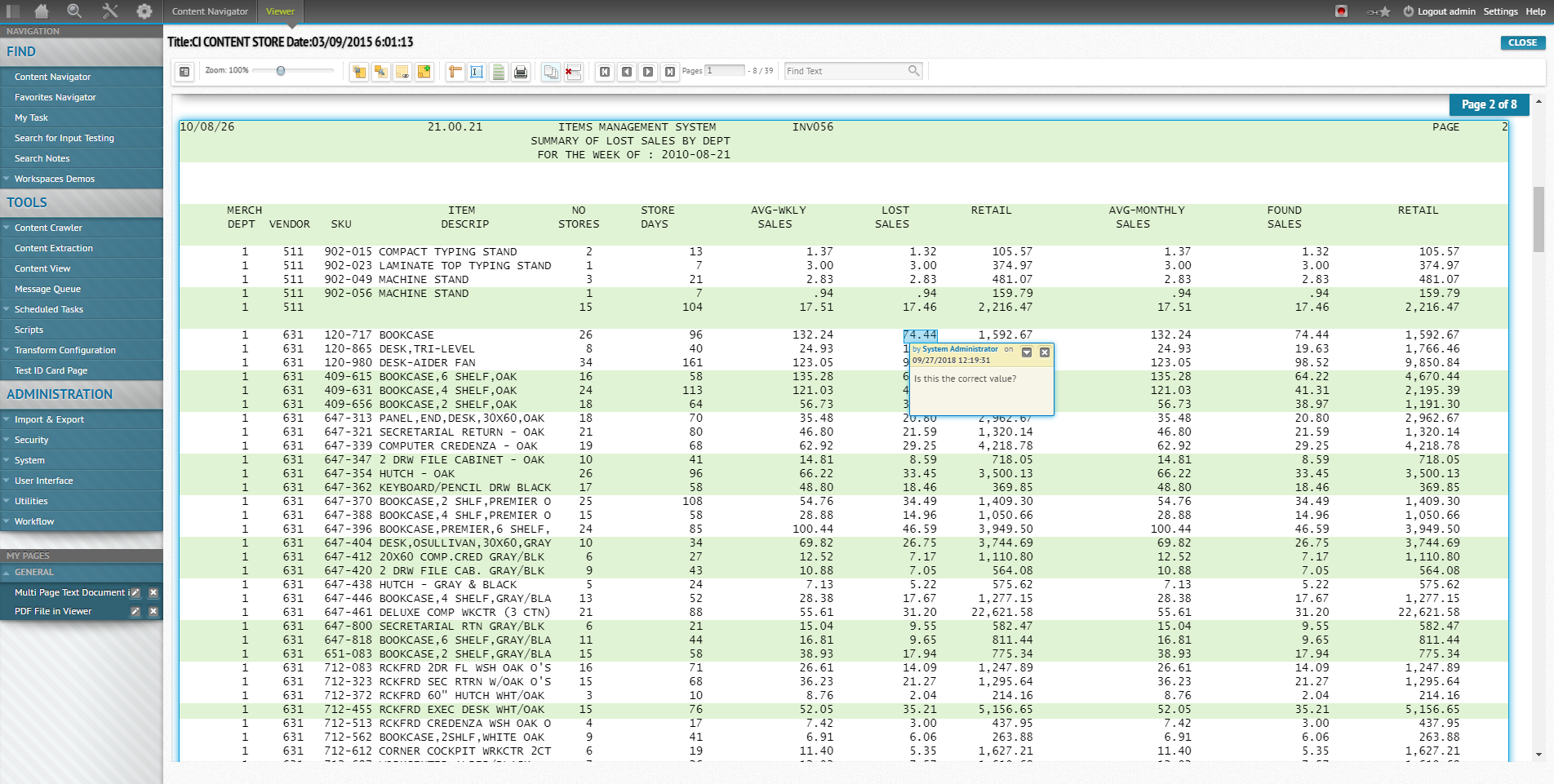Image resolution: width=1554 pixels, height=784 pixels.
Task: Go to the next page arrow
Action: (x=648, y=72)
